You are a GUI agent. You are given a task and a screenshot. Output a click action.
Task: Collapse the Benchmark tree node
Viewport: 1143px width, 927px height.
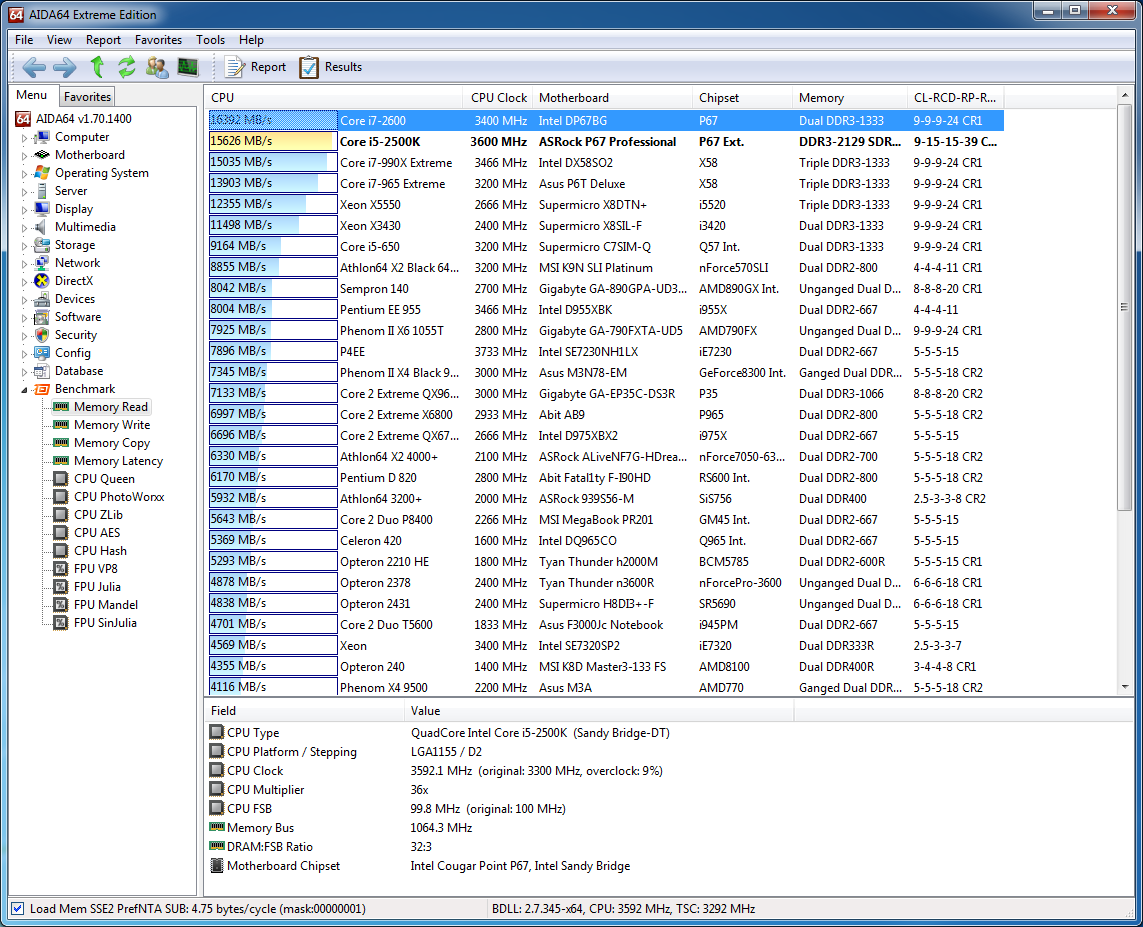(25, 390)
